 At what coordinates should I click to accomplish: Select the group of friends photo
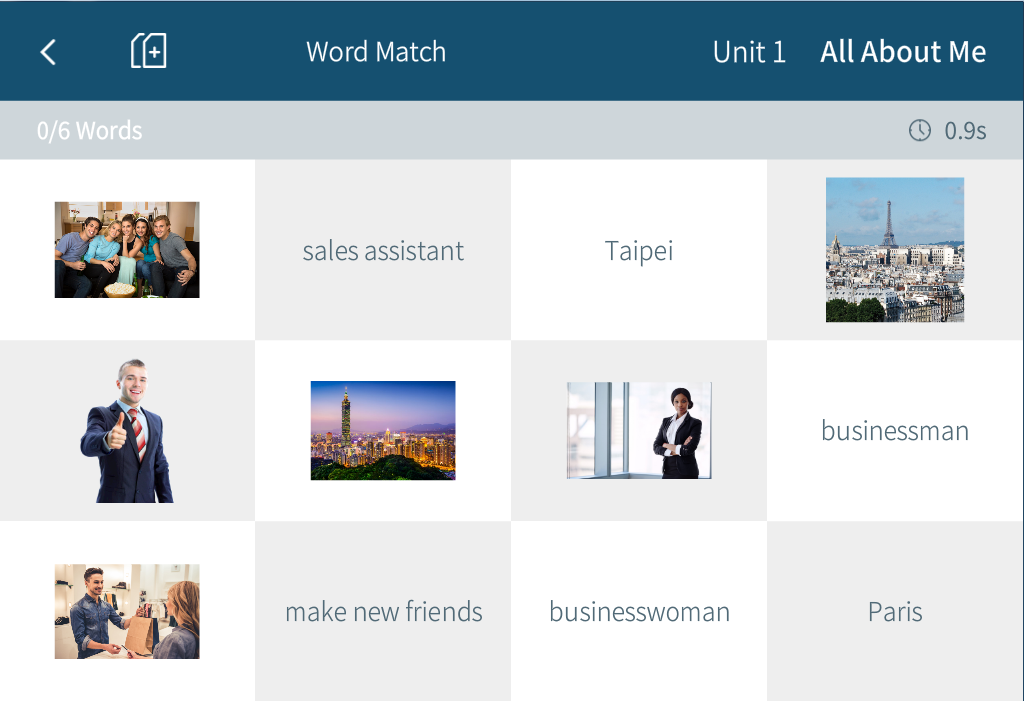[127, 250]
